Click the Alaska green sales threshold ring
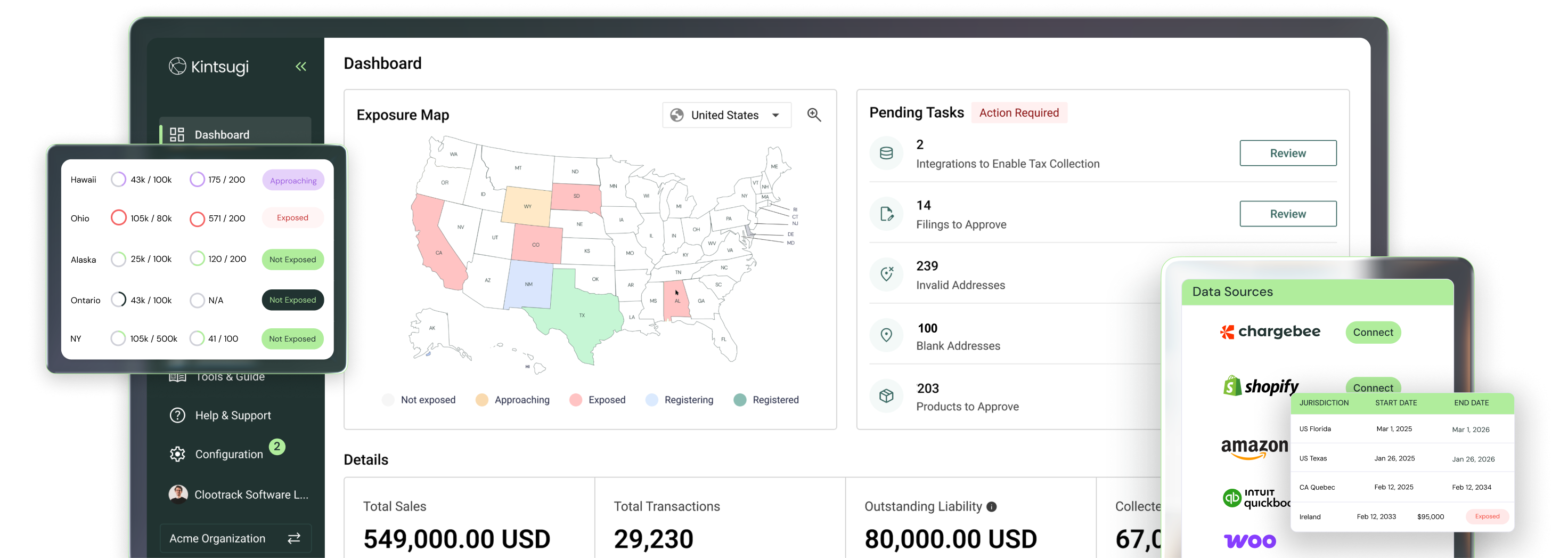1568x558 pixels. (119, 260)
